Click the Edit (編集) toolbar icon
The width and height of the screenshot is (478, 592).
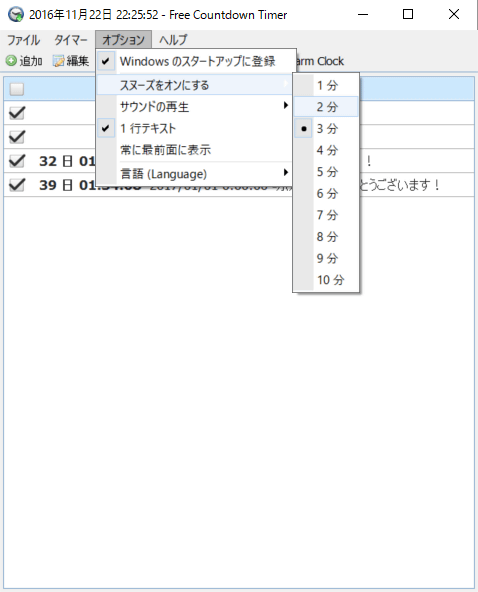[59, 61]
